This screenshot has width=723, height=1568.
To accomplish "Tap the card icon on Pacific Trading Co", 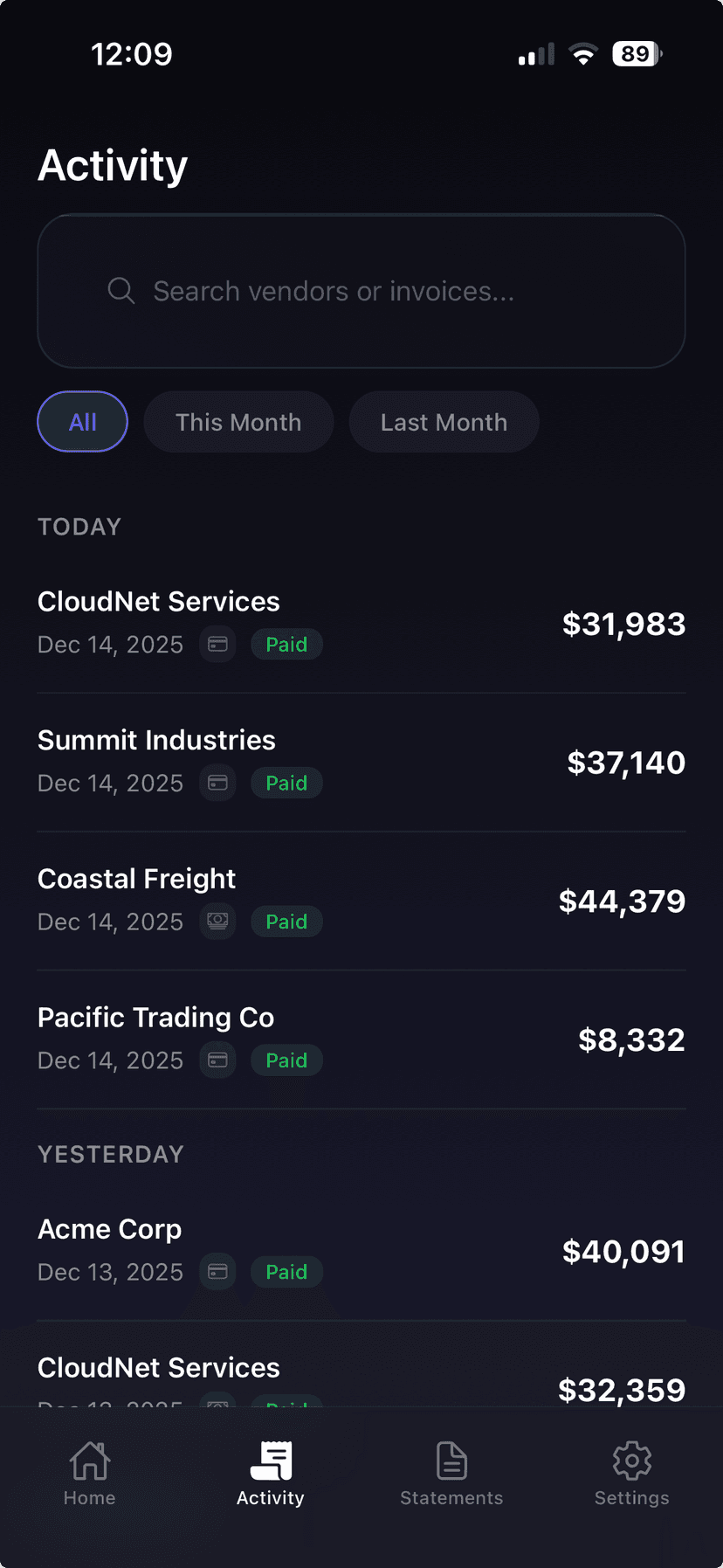I will [217, 1060].
